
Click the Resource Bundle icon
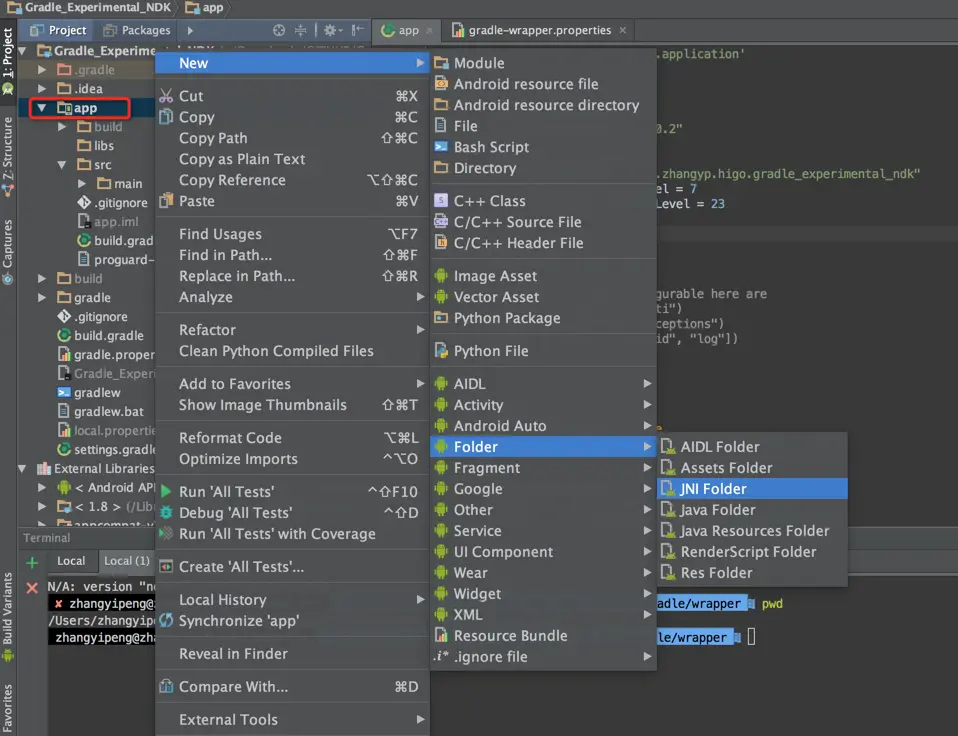[441, 635]
